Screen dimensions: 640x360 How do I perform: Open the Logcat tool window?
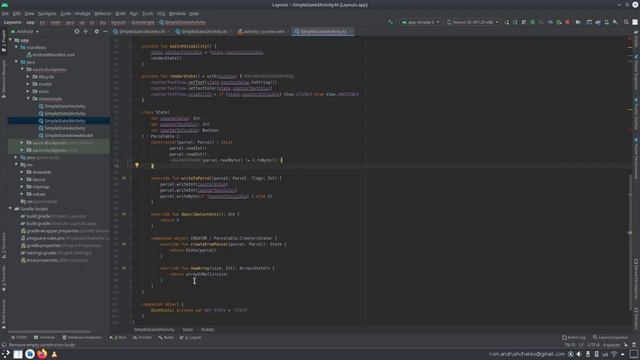[191, 338]
